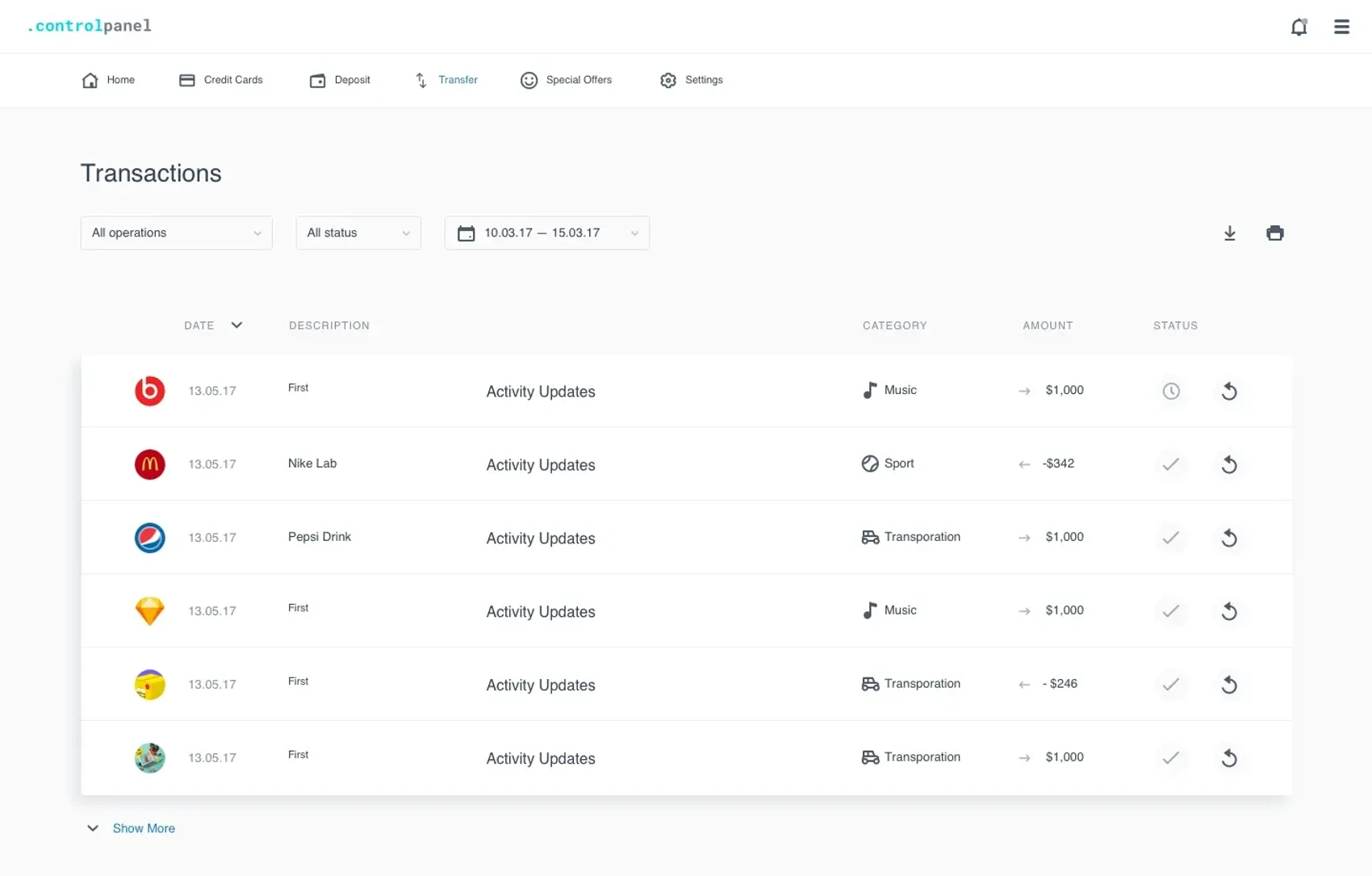Click repeat icon on Nike Lab row
This screenshot has height=876, width=1372.
click(1228, 464)
